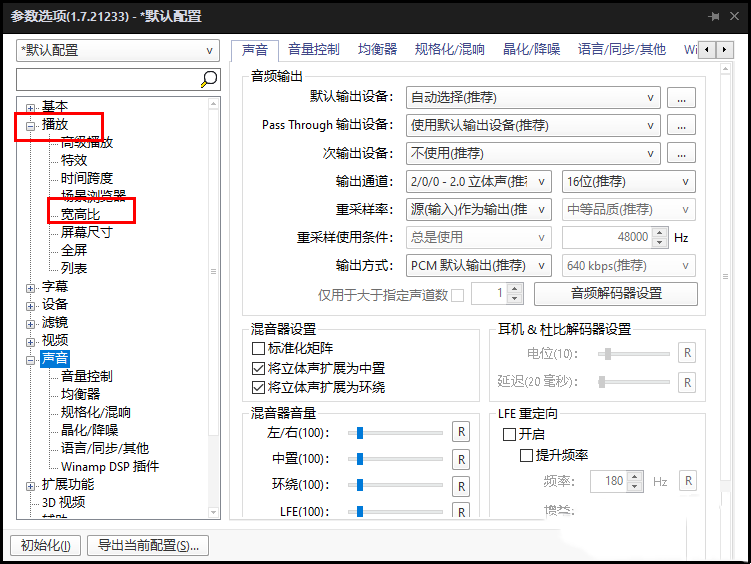This screenshot has width=751, height=564.
Task: Open browse button for default output device
Action: coord(681,98)
